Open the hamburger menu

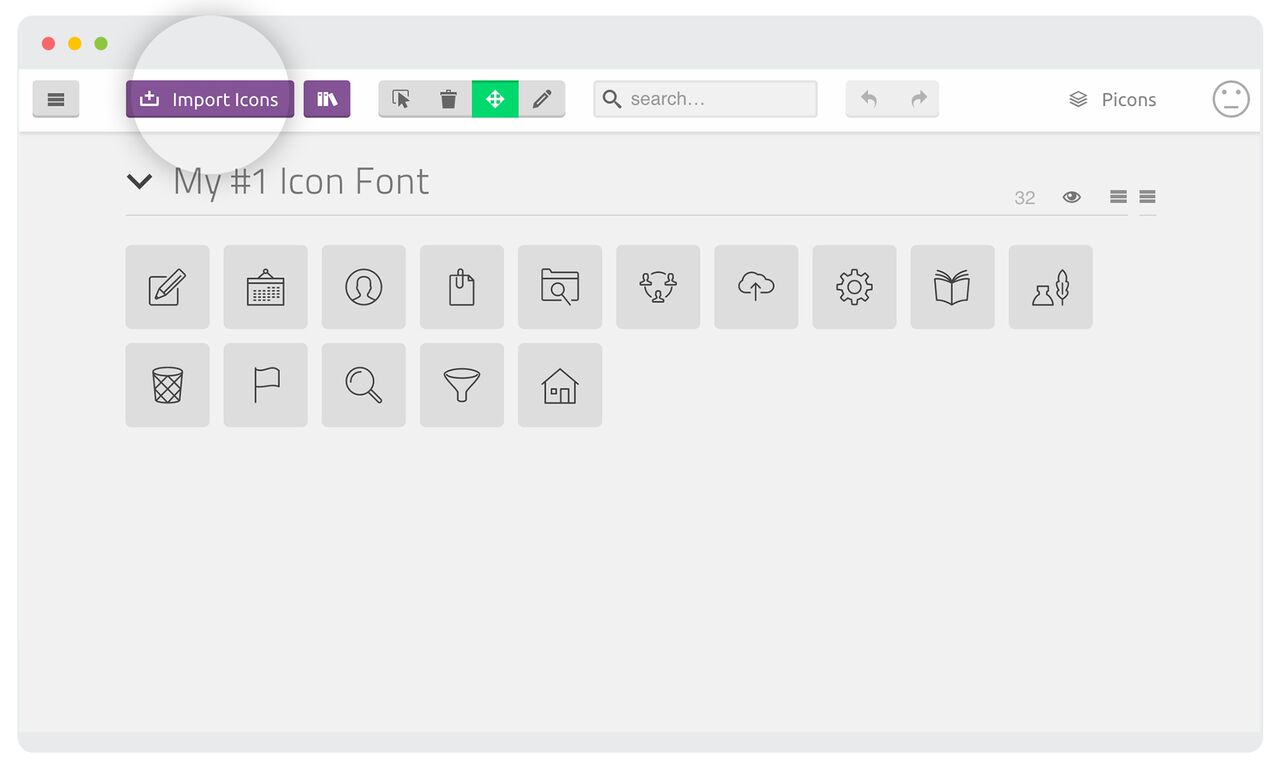56,99
